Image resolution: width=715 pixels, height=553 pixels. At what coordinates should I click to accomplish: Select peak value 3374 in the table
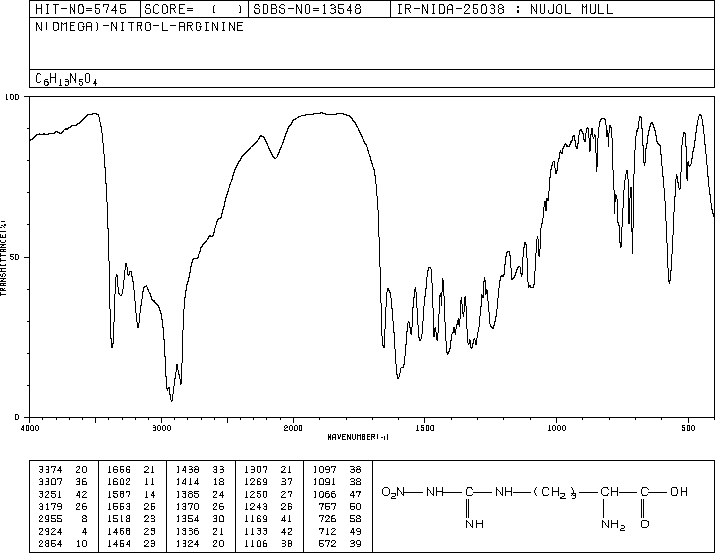coord(50,469)
